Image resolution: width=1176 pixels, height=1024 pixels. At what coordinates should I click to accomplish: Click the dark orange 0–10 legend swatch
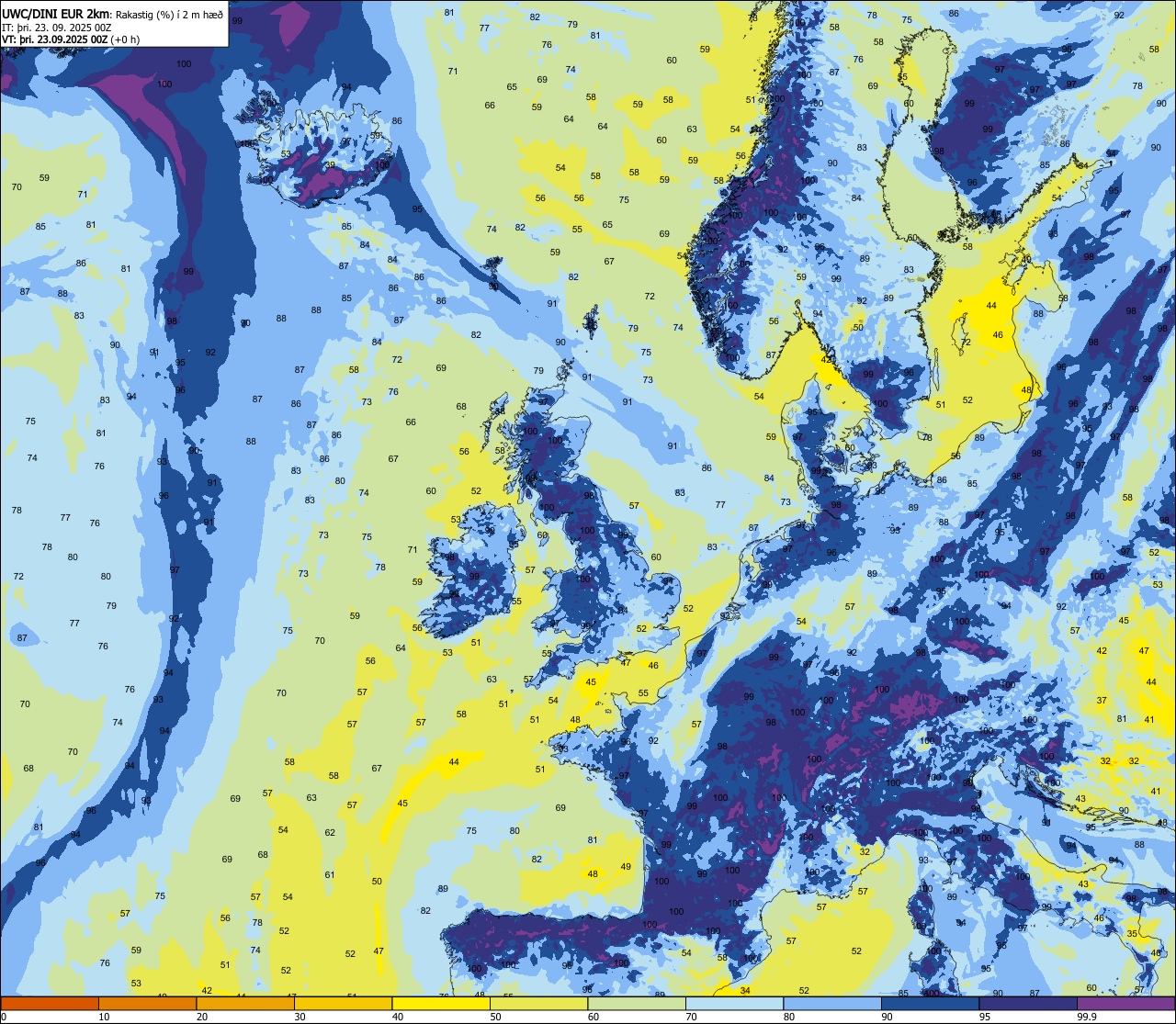[50, 1003]
